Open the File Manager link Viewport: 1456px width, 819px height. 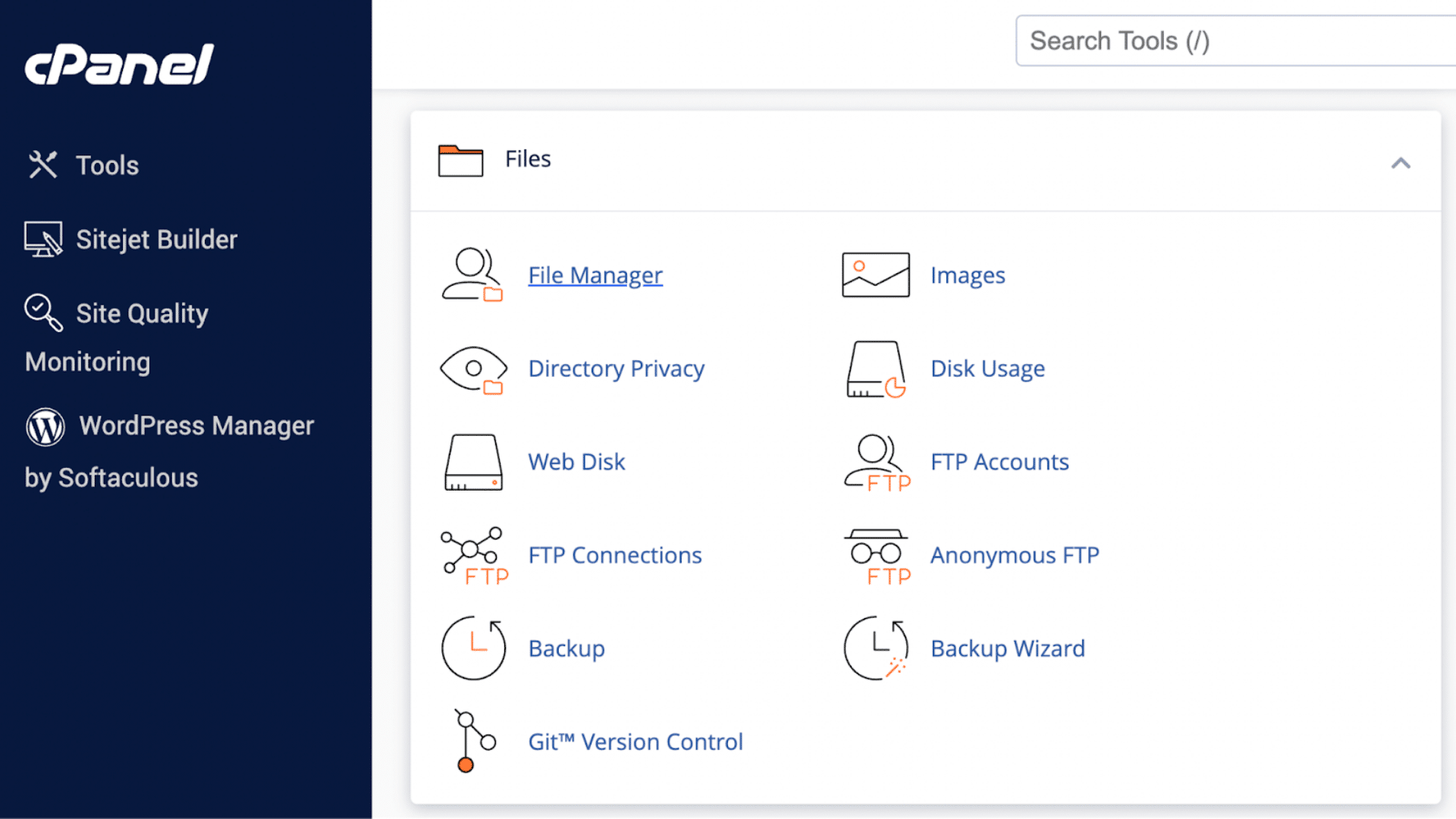click(595, 275)
